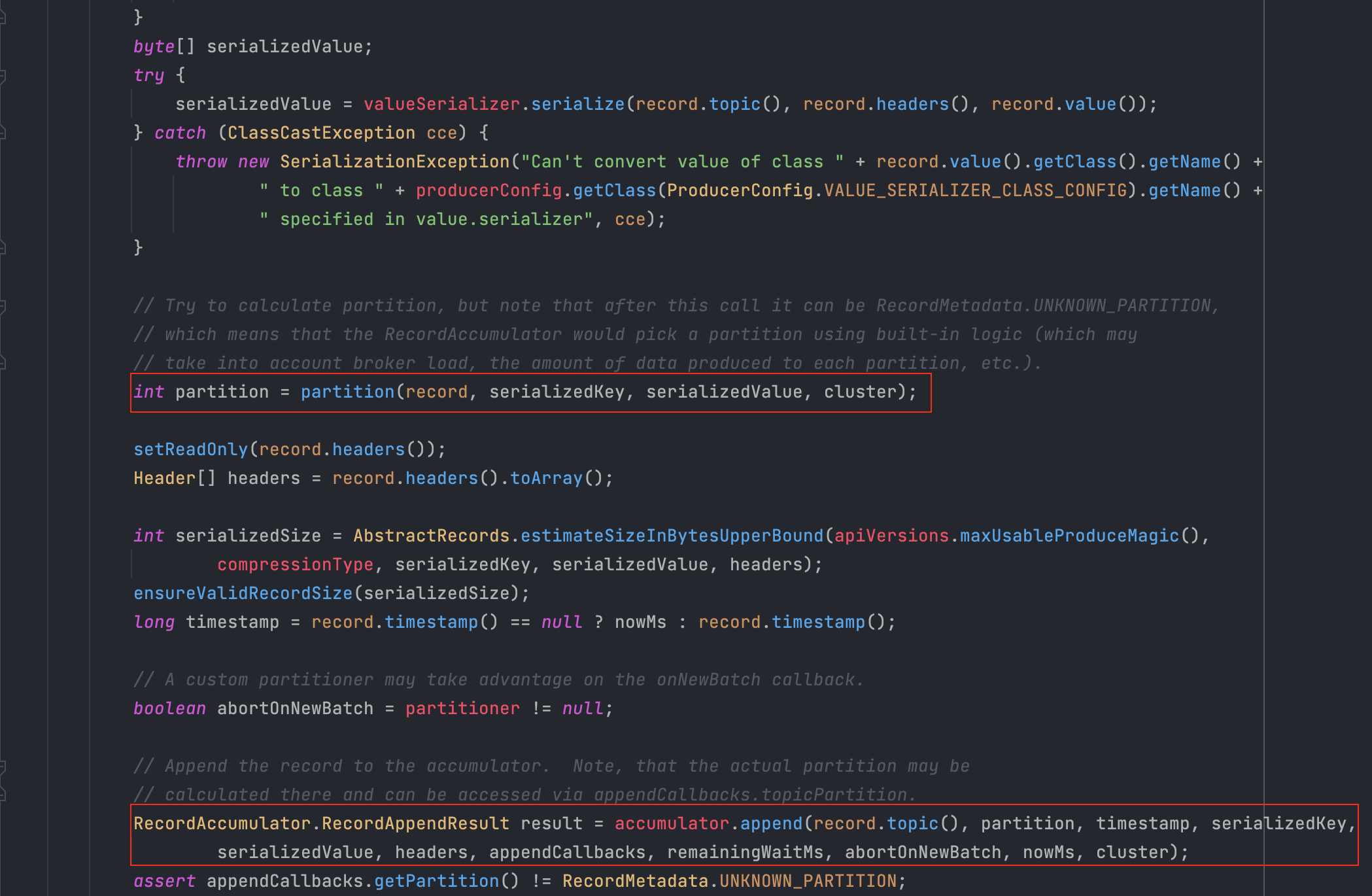1372x896 pixels.
Task: Click the append method call
Action: click(770, 823)
